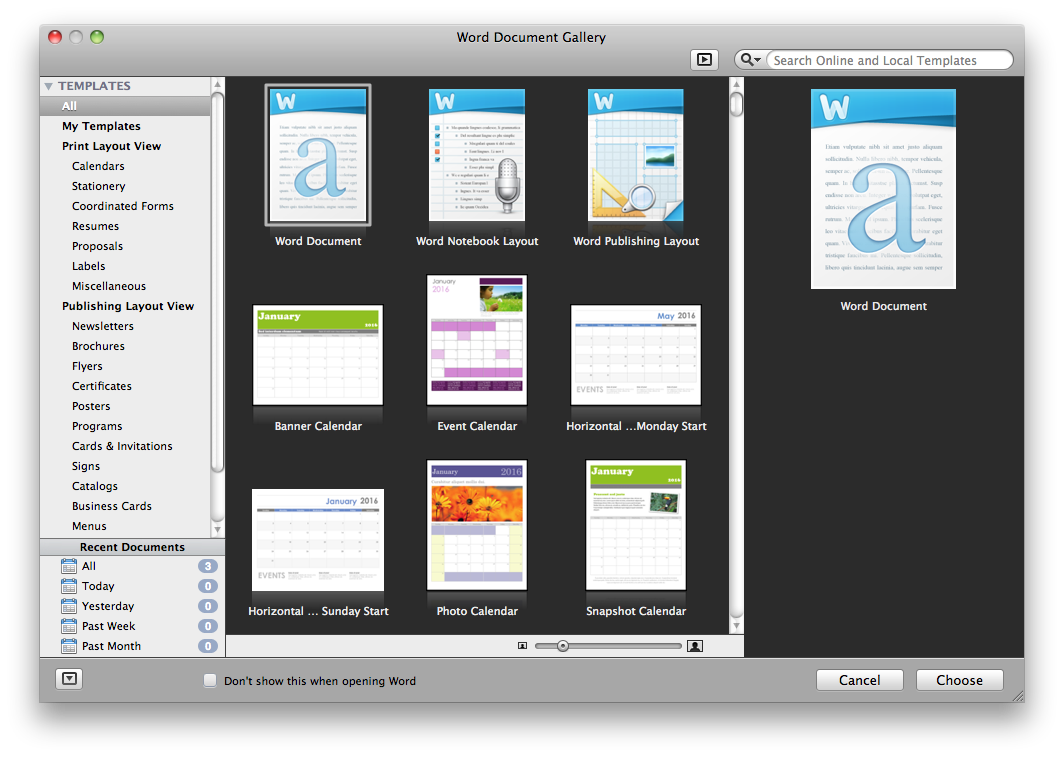Show Past Week recent documents
This screenshot has width=1064, height=757.
[x=108, y=626]
